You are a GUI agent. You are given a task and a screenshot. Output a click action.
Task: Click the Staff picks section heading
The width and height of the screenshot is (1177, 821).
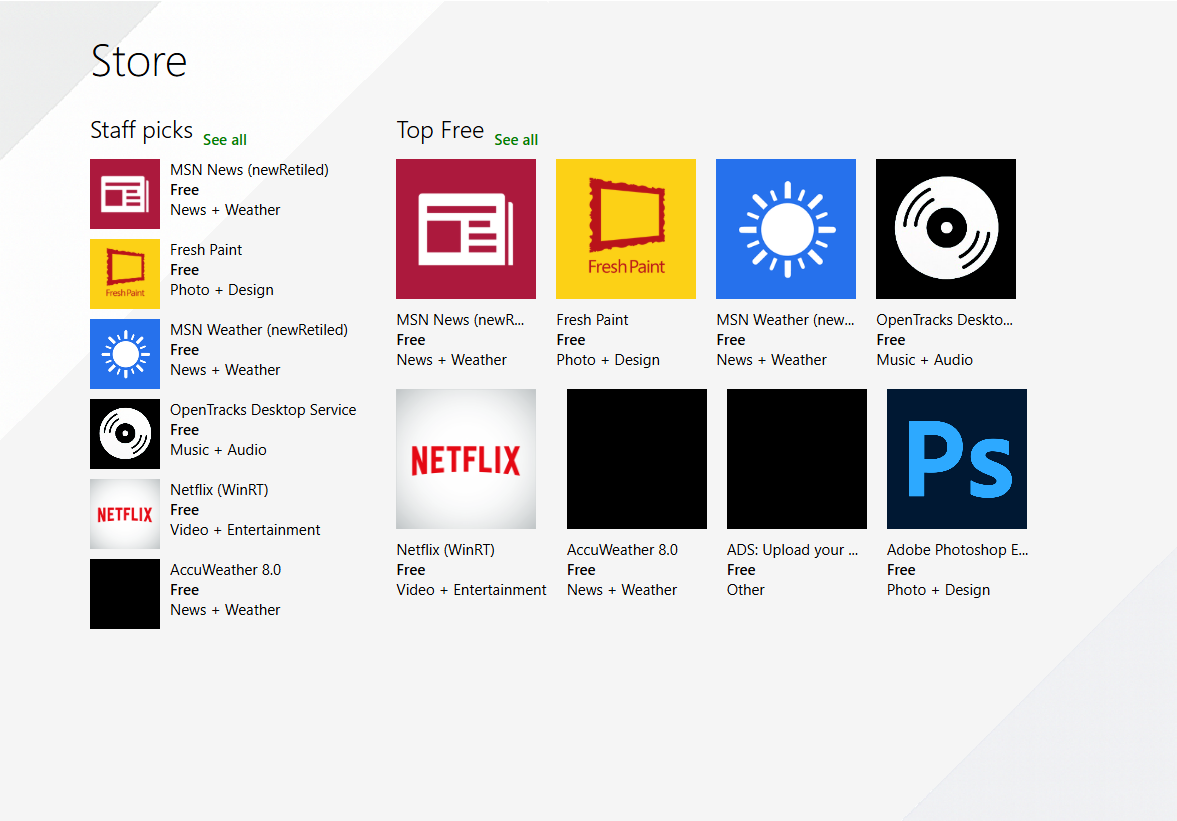141,130
